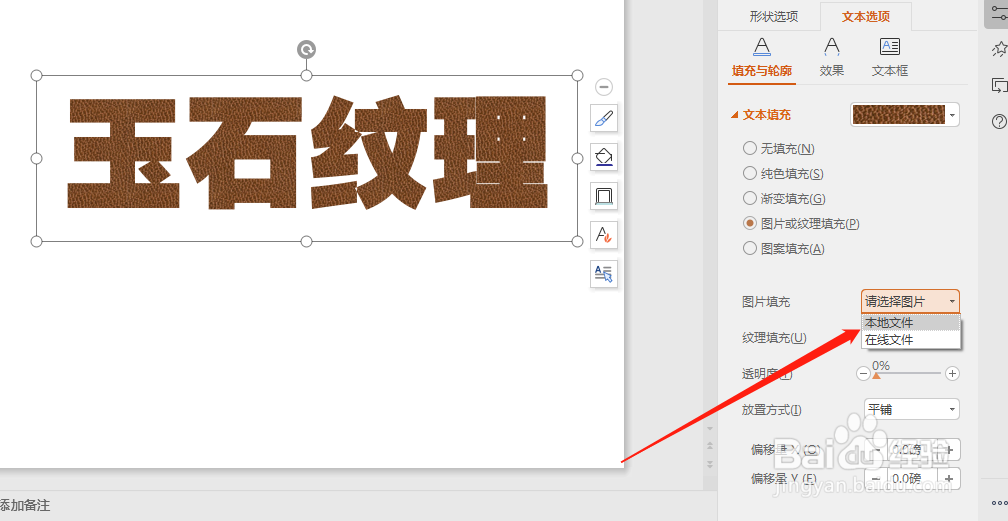Open the 放置方式 平铺 dropdown
Image resolution: width=1008 pixels, height=521 pixels.
(912, 410)
